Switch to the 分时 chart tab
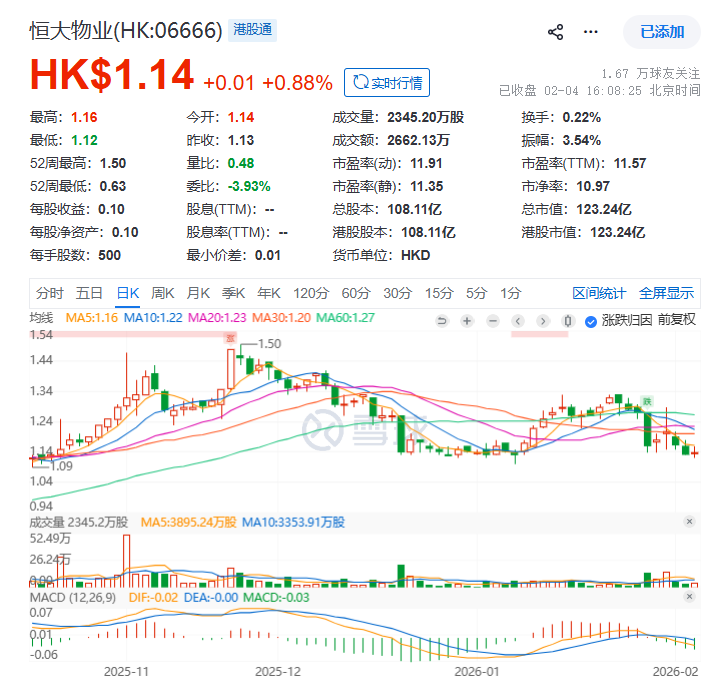The image size is (711, 678). click(x=49, y=293)
